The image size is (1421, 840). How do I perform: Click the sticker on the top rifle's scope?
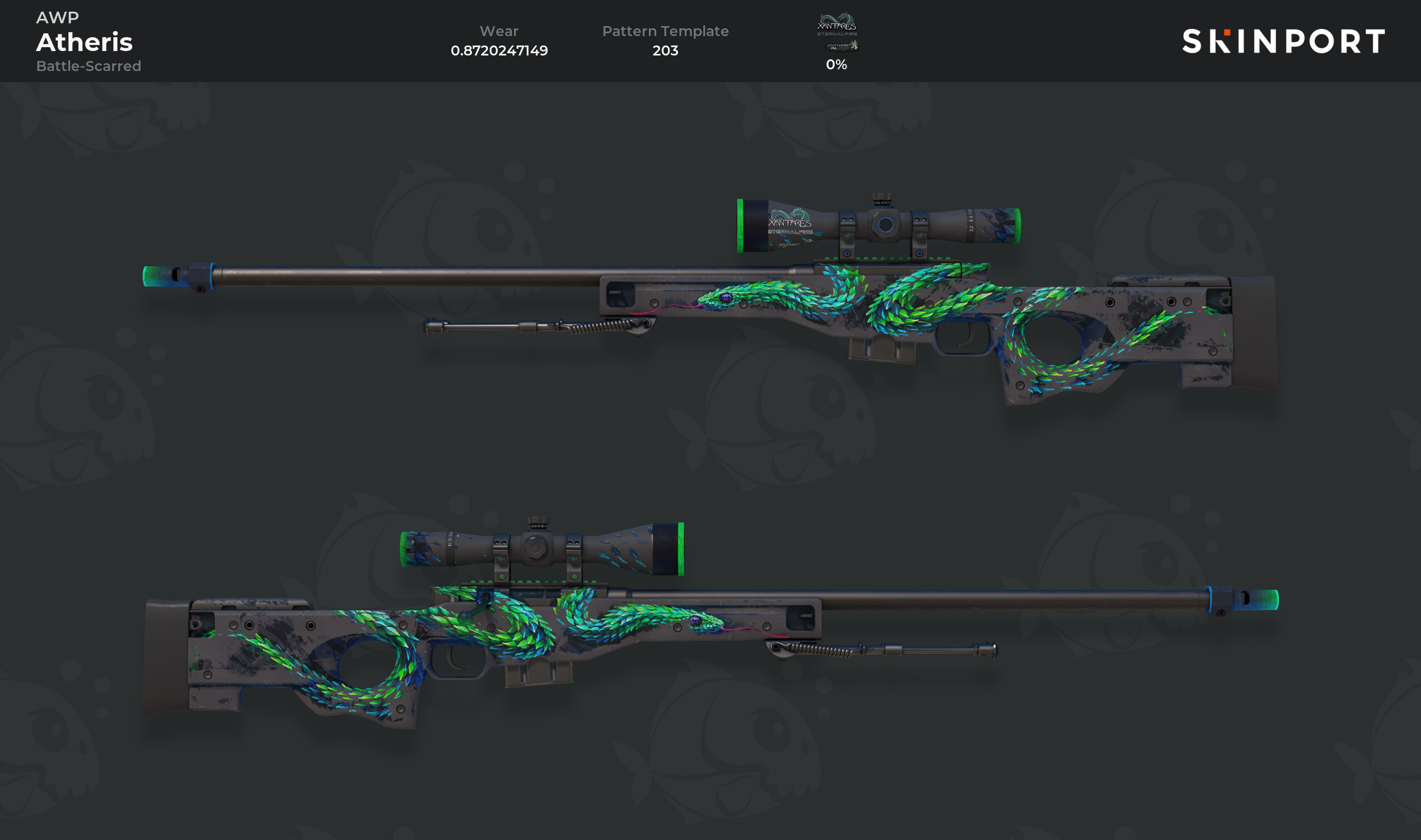click(790, 226)
